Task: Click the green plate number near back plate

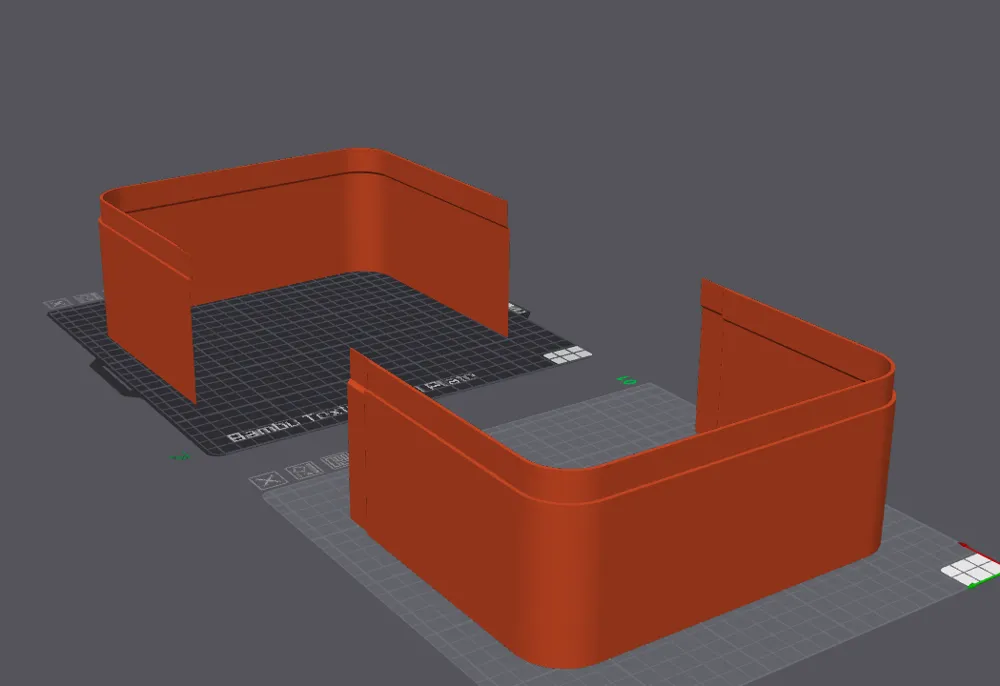Action: [x=181, y=457]
